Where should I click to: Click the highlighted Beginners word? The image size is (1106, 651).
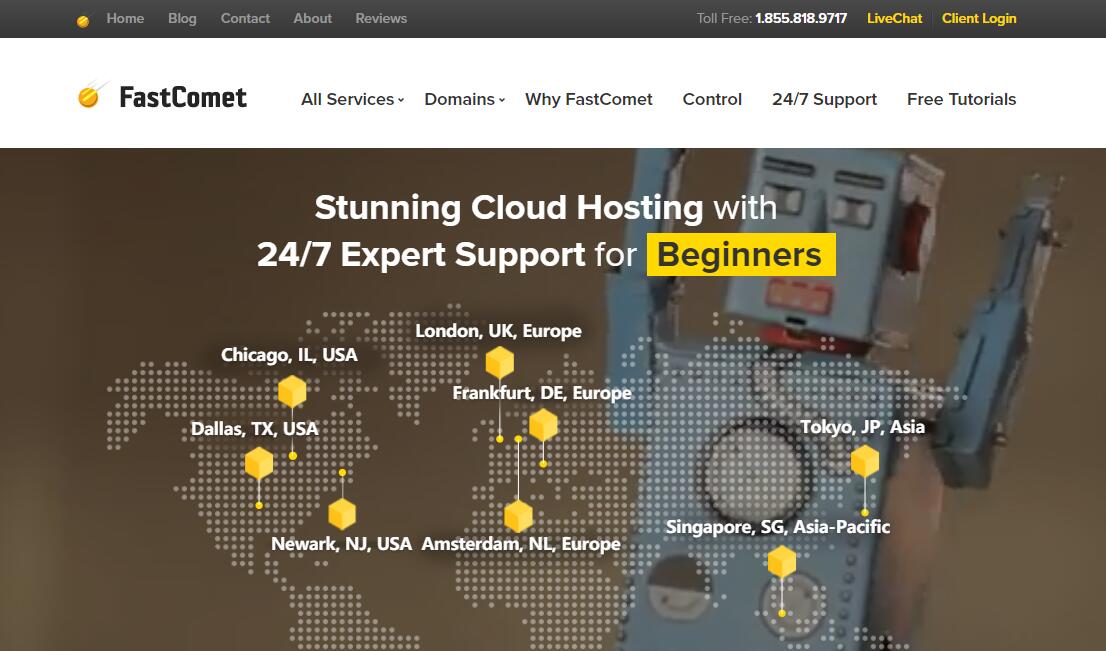(741, 255)
